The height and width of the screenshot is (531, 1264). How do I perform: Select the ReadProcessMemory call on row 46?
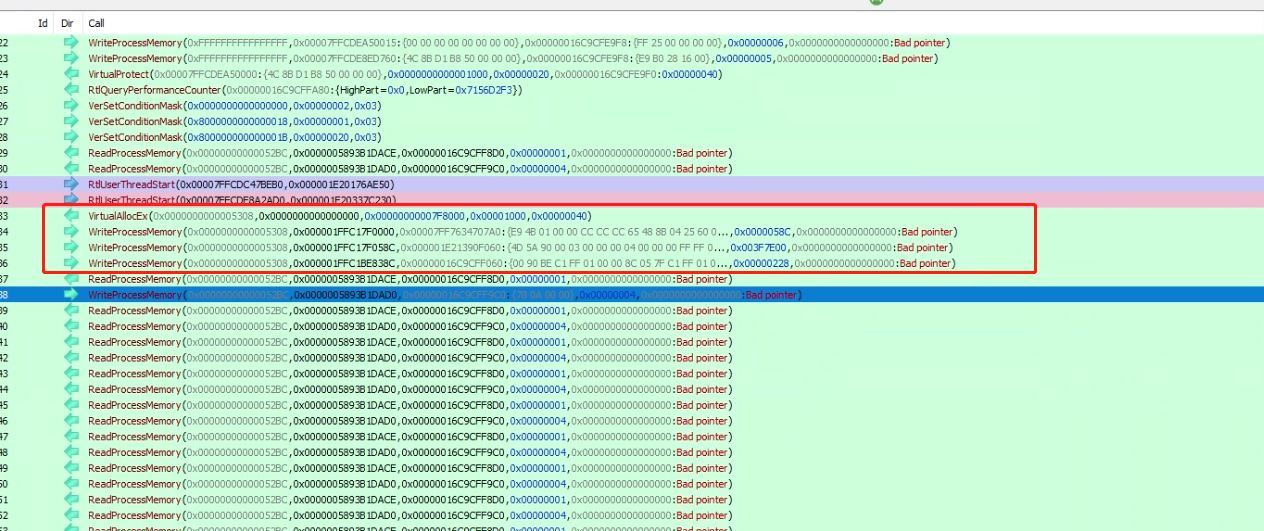[x=410, y=421]
